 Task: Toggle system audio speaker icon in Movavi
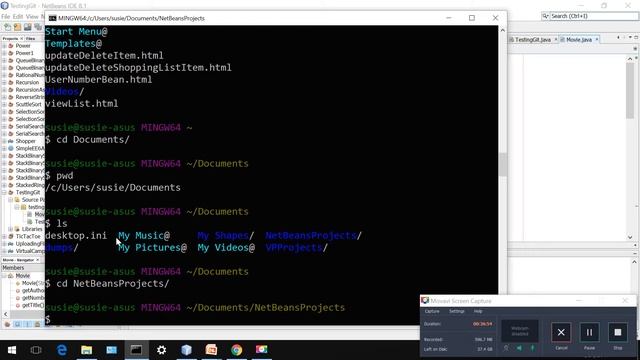coord(519,348)
